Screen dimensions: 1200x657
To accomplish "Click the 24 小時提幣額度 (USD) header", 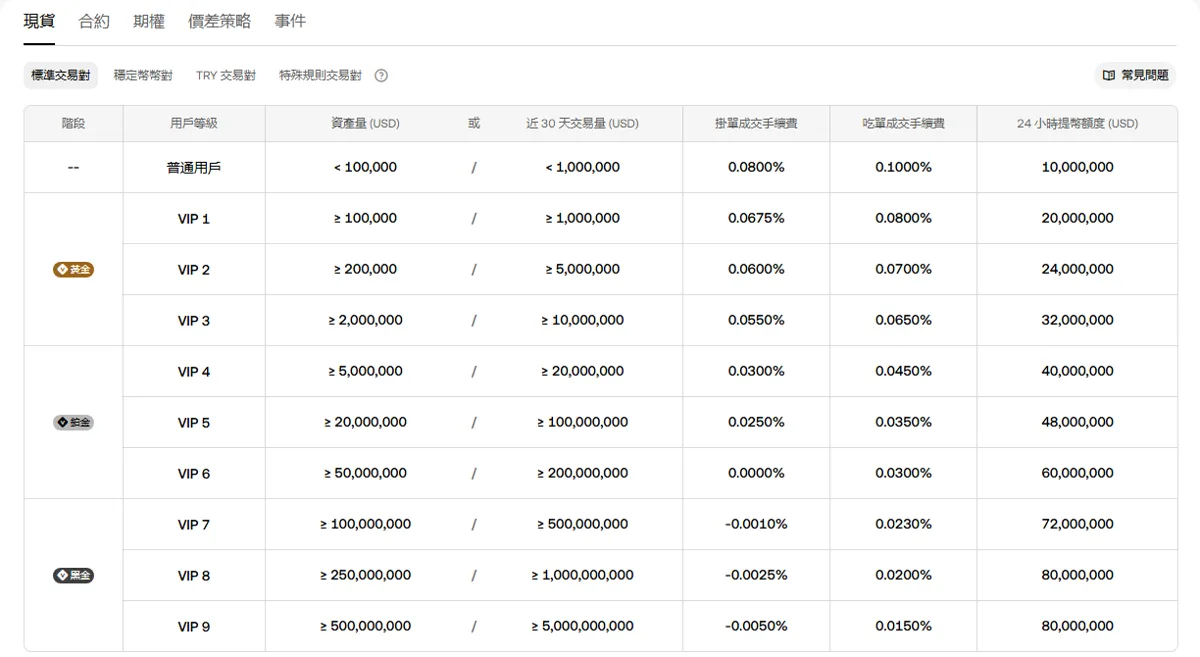I will click(1077, 124).
